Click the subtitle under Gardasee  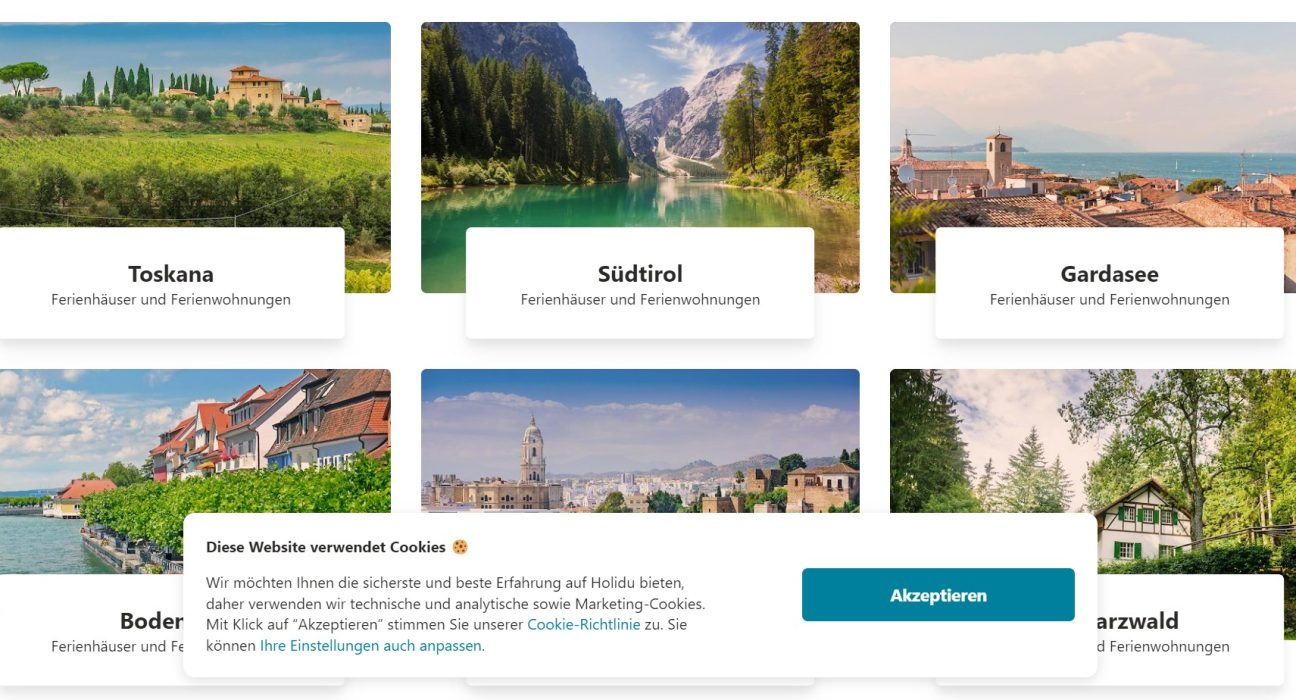[x=1109, y=300]
